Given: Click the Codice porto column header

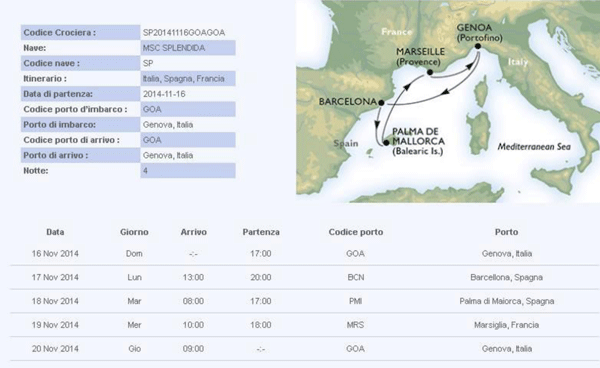Looking at the screenshot, I should click(356, 232).
